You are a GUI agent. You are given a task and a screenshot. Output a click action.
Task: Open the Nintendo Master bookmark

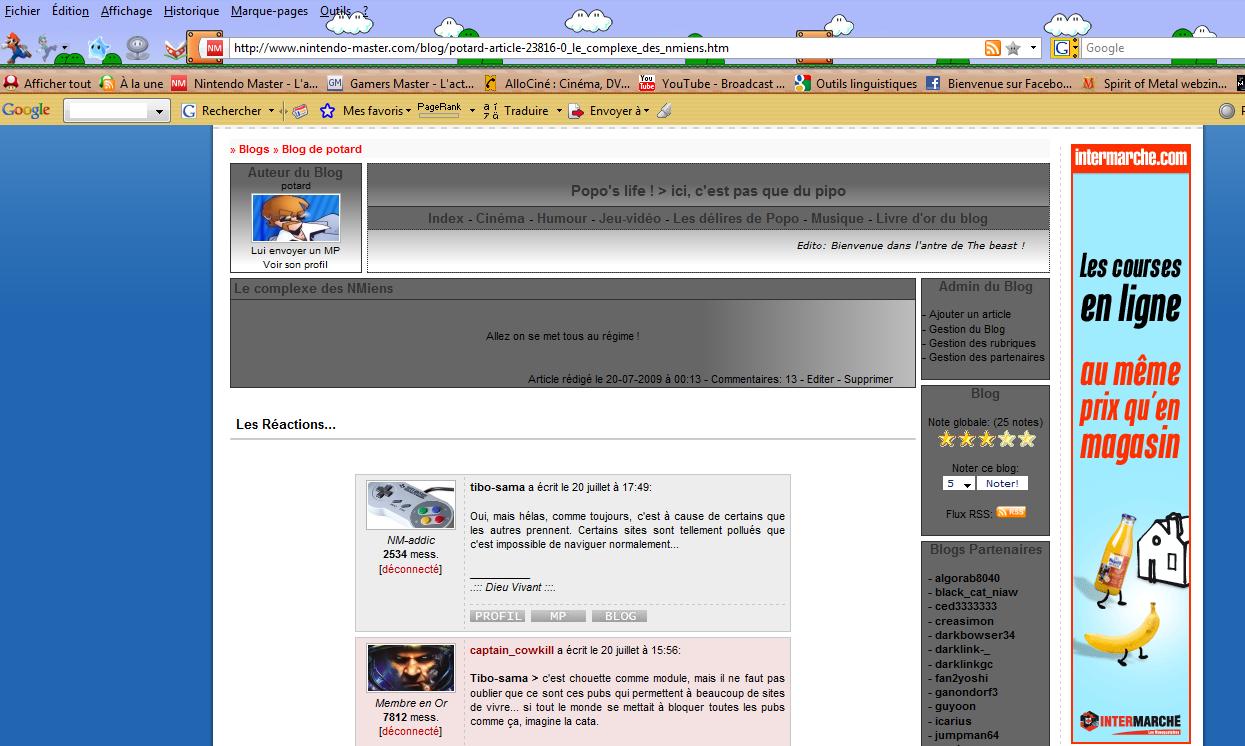click(x=244, y=84)
